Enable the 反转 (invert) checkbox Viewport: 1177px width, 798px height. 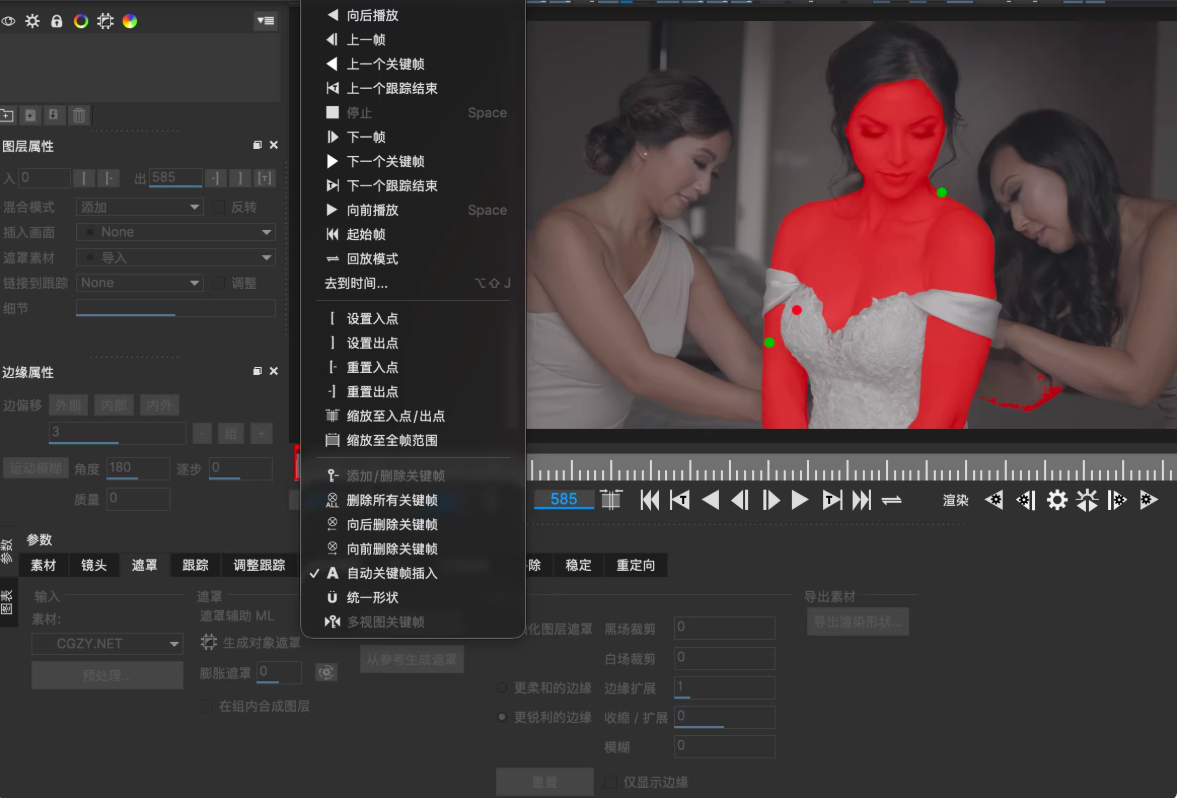[220, 207]
